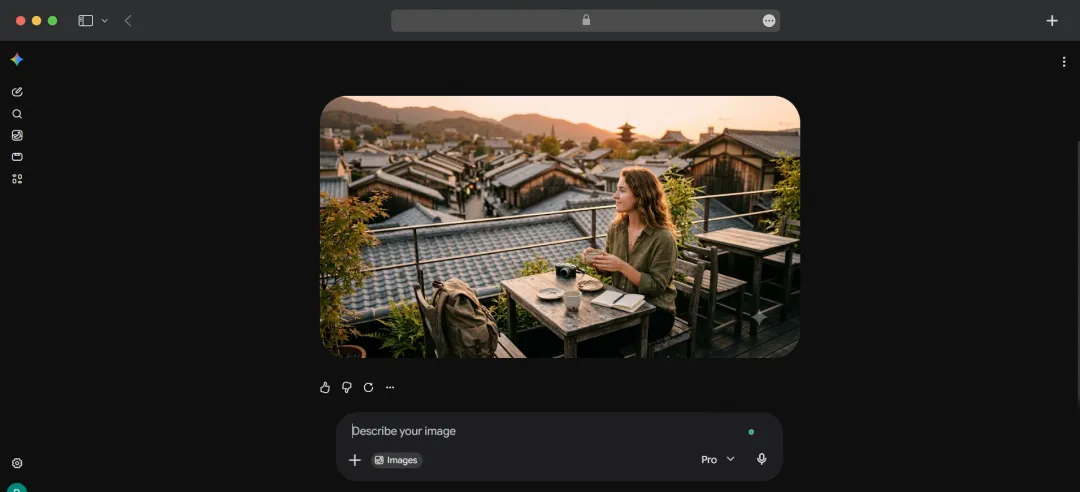Click the address bar page menu ellipsis
The height and width of the screenshot is (492, 1080).
coord(769,21)
